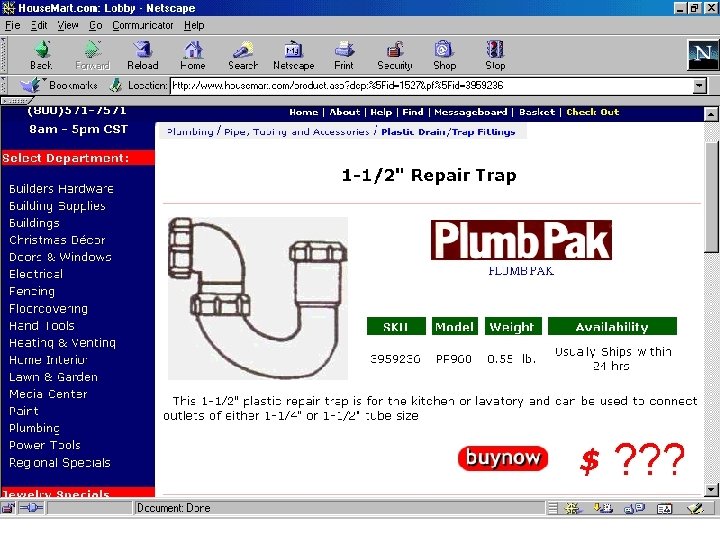Click the model number PF900
720x540 pixels.
pyautogui.click(x=454, y=359)
